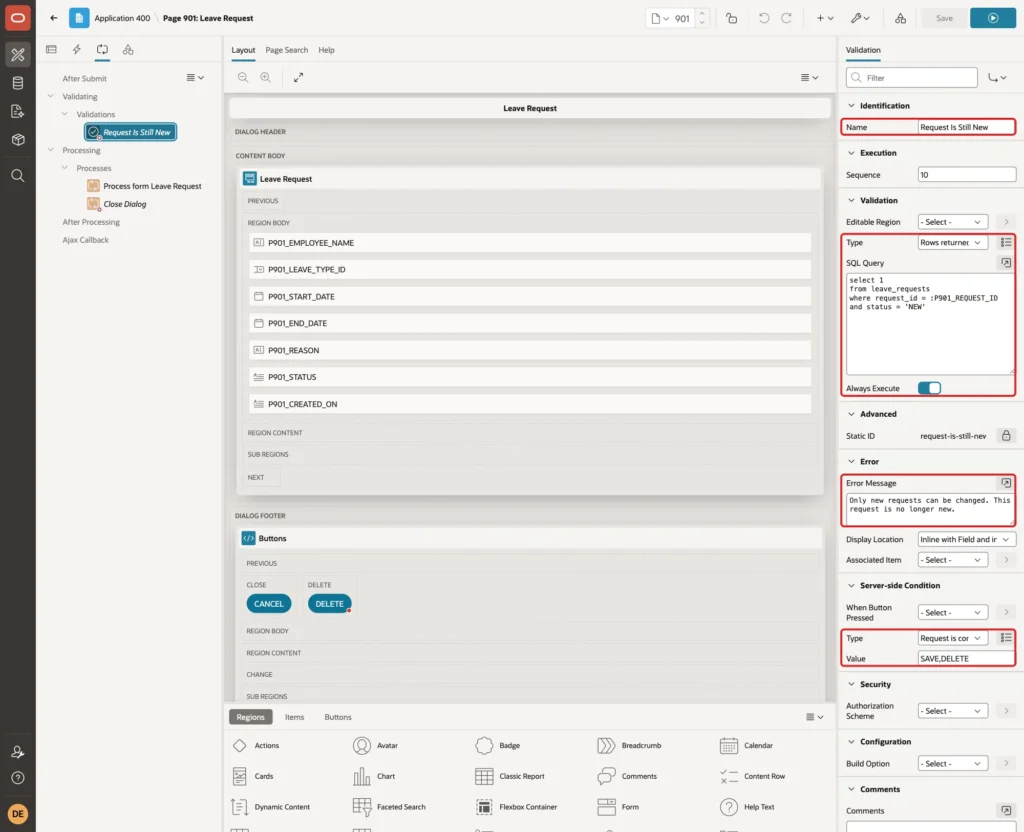Open SQL Workshop database icon in sidebar
The height and width of the screenshot is (832, 1024).
(x=18, y=83)
